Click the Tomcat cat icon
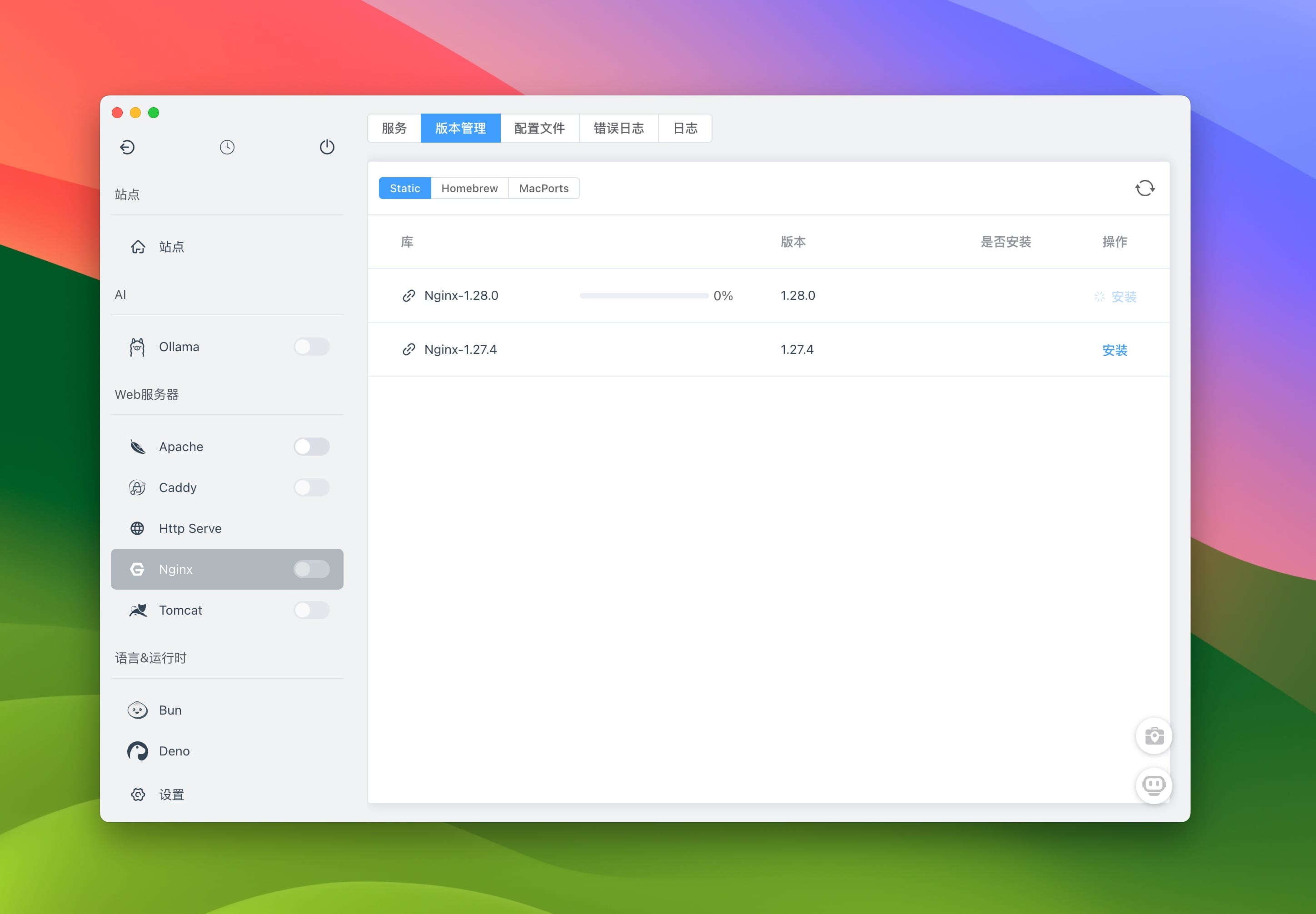 tap(138, 610)
